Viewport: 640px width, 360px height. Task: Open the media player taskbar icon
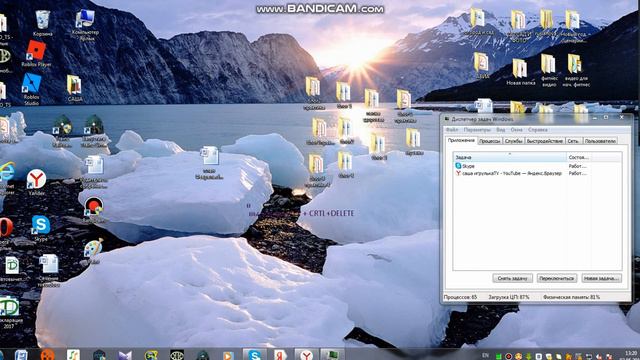click(x=228, y=355)
